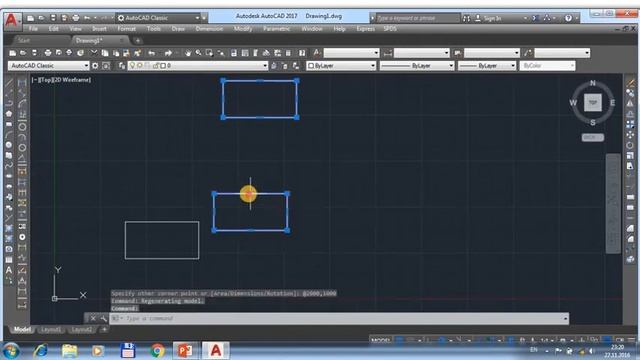Select the Spline draw tool
Screen dimensions: 640x360
9,166
